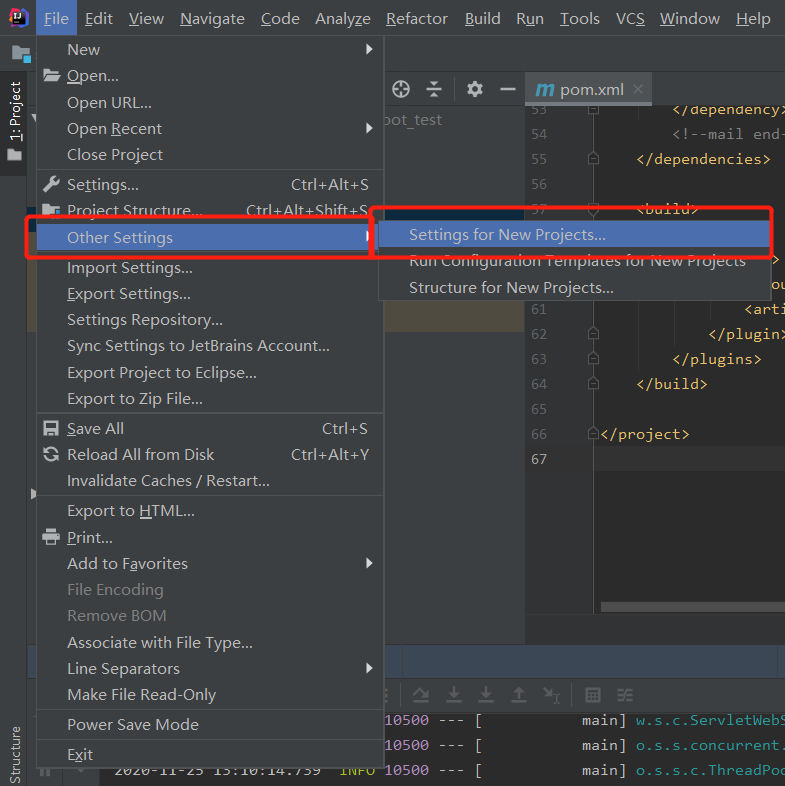Choose Export to Zip File
Image resolution: width=785 pixels, height=786 pixels.
pyautogui.click(x=210, y=399)
